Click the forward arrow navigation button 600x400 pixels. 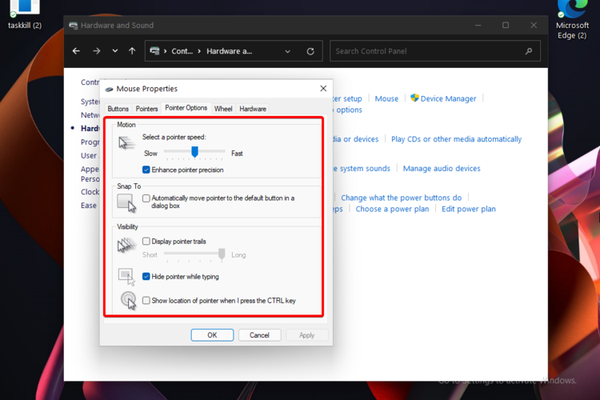click(x=97, y=50)
